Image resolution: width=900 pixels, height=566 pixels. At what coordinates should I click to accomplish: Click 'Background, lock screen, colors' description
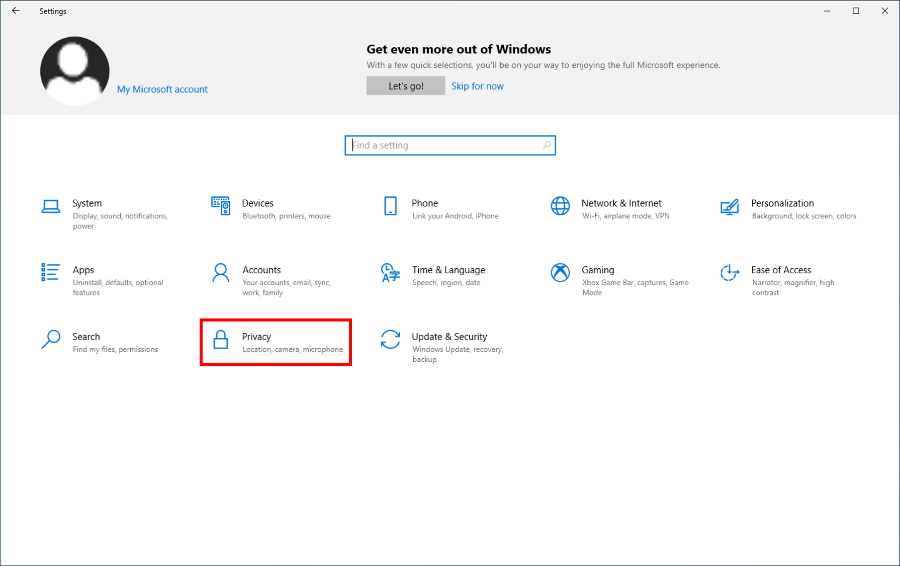804,216
